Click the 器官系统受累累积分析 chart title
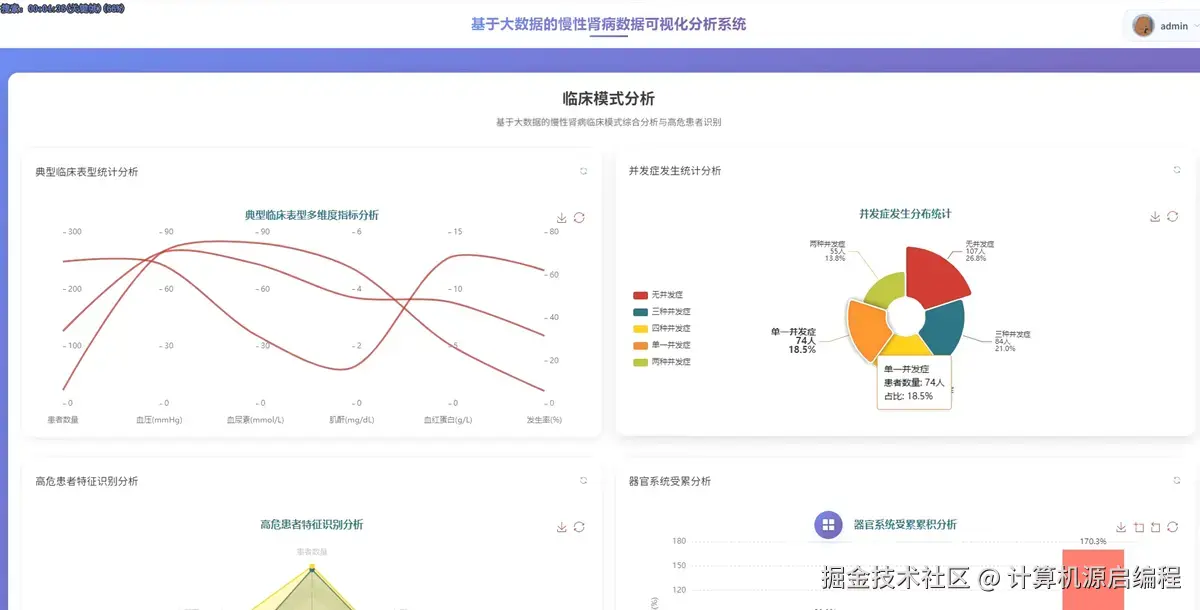1200x610 pixels. tap(905, 524)
